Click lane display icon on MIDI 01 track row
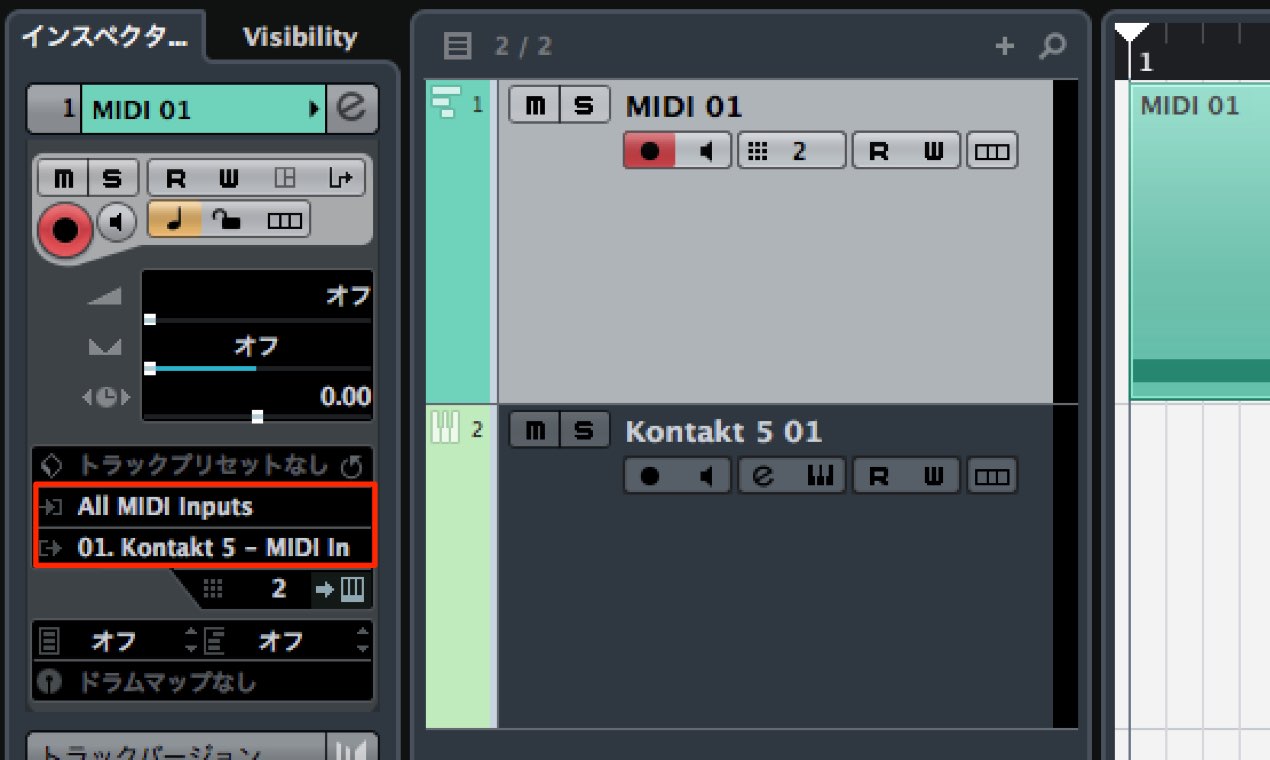1270x760 pixels. tap(992, 151)
